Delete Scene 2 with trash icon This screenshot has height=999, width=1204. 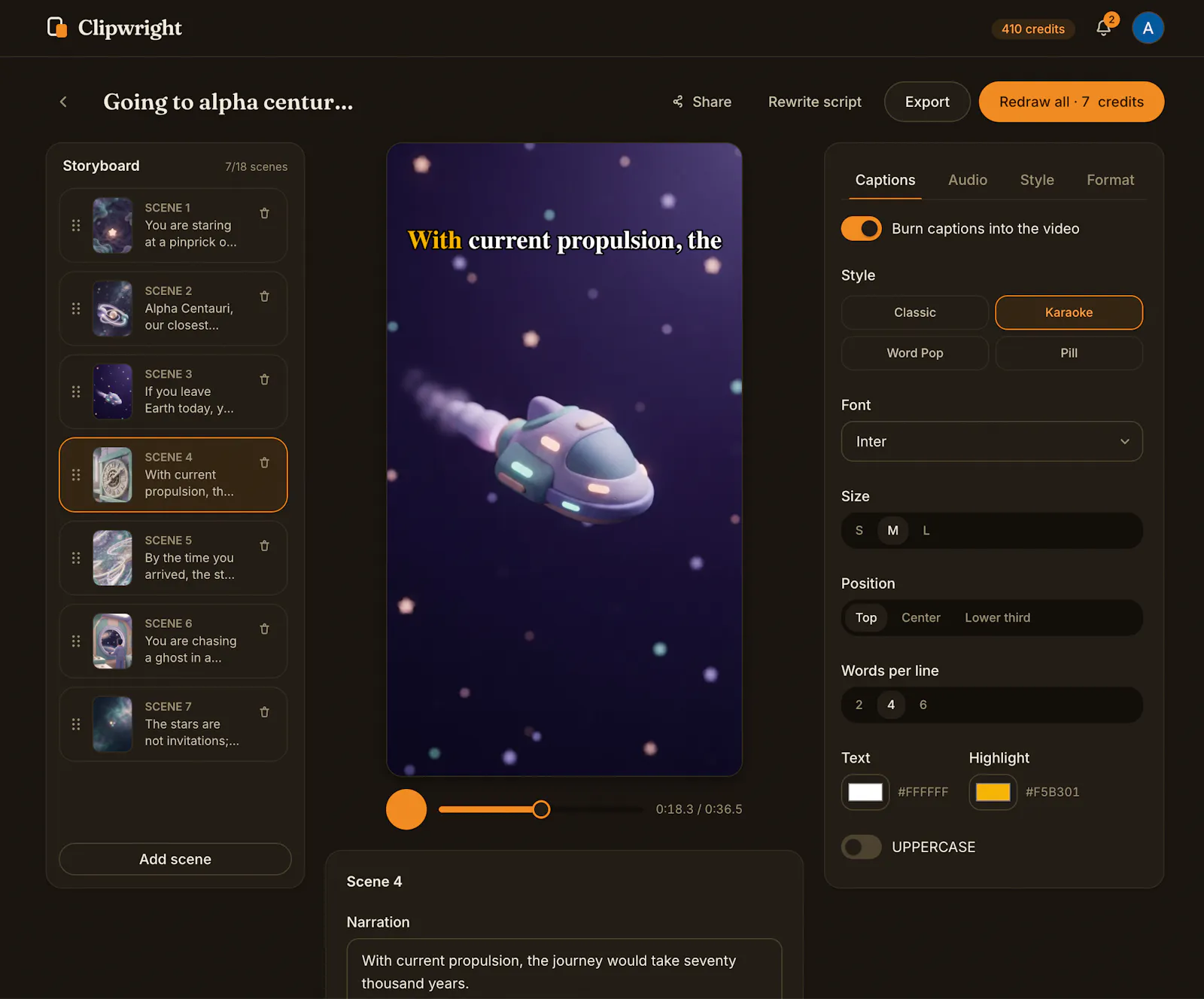(x=264, y=297)
